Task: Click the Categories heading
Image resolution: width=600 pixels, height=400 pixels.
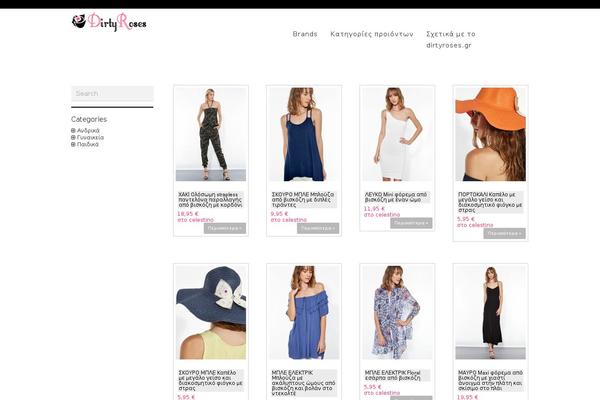Action: (x=89, y=119)
